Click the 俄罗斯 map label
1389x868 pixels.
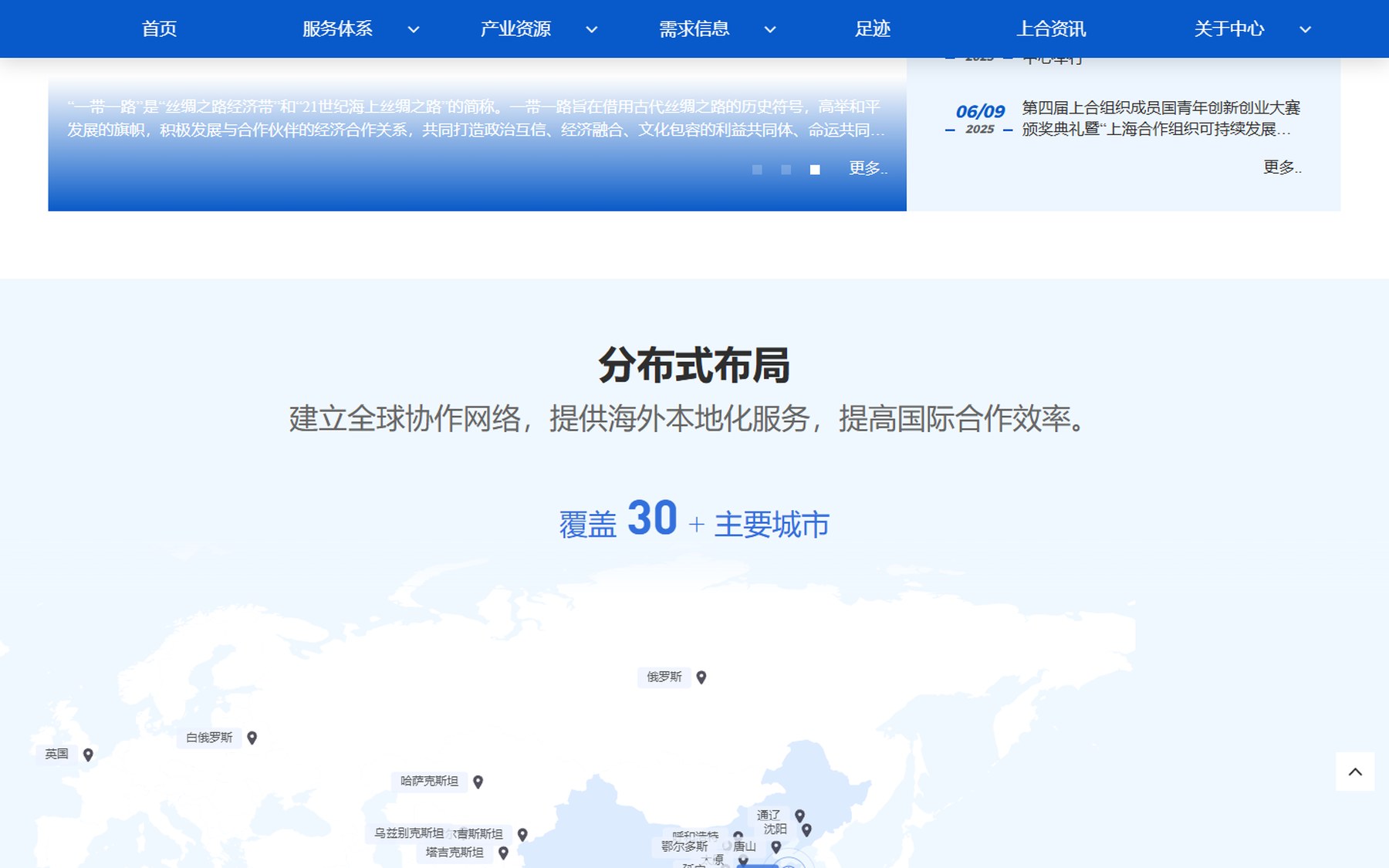664,677
